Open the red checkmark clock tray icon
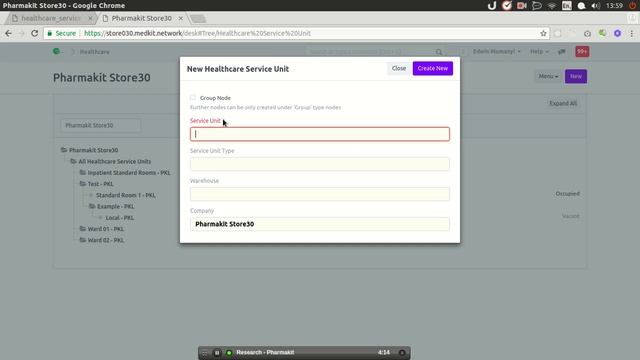Image resolution: width=640 pixels, height=360 pixels. (507, 5)
